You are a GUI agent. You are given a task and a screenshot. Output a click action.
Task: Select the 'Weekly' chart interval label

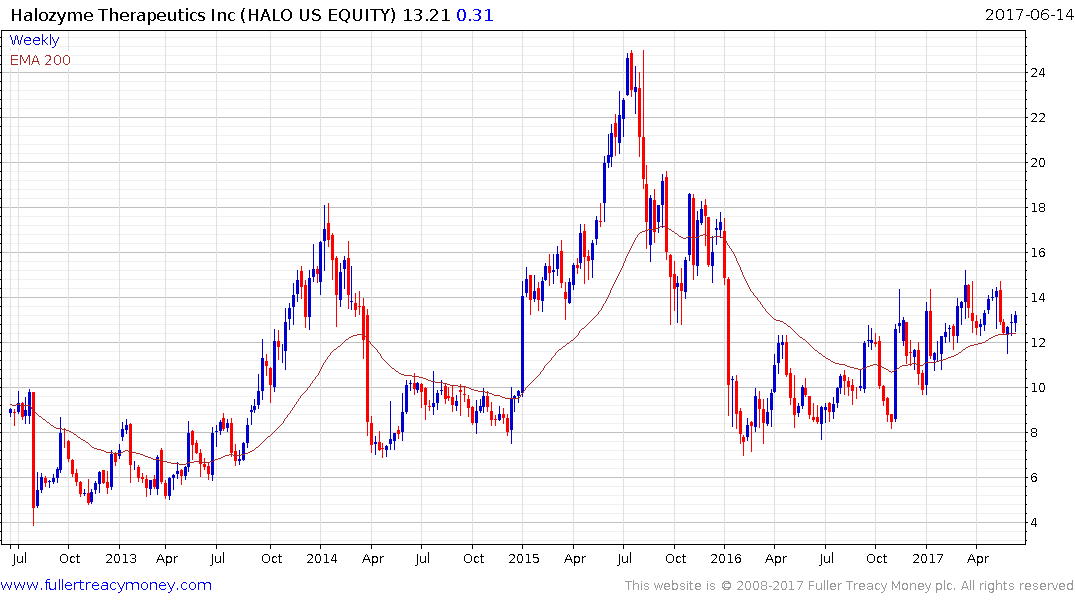34,40
